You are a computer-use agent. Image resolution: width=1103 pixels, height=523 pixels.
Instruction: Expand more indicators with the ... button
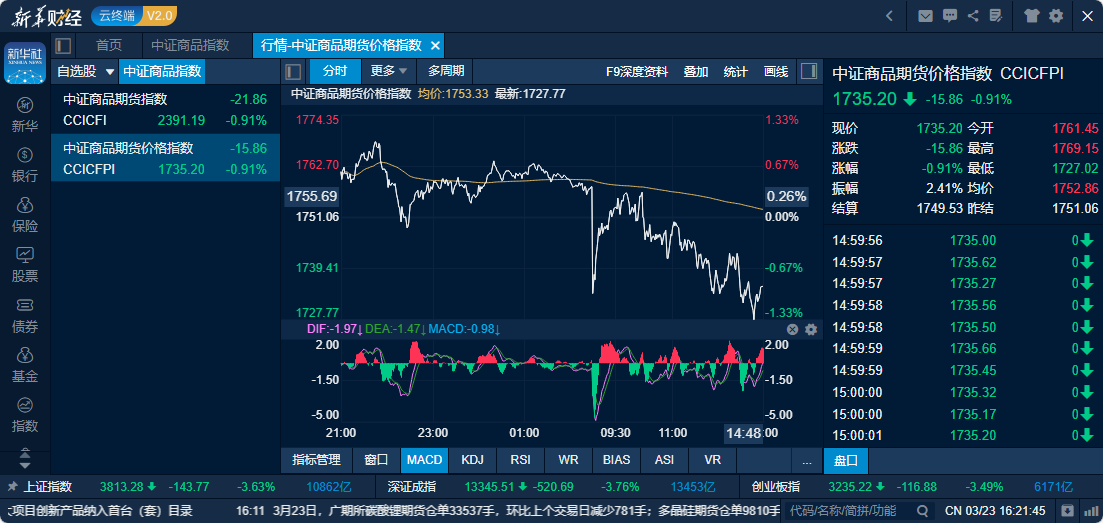(x=807, y=460)
